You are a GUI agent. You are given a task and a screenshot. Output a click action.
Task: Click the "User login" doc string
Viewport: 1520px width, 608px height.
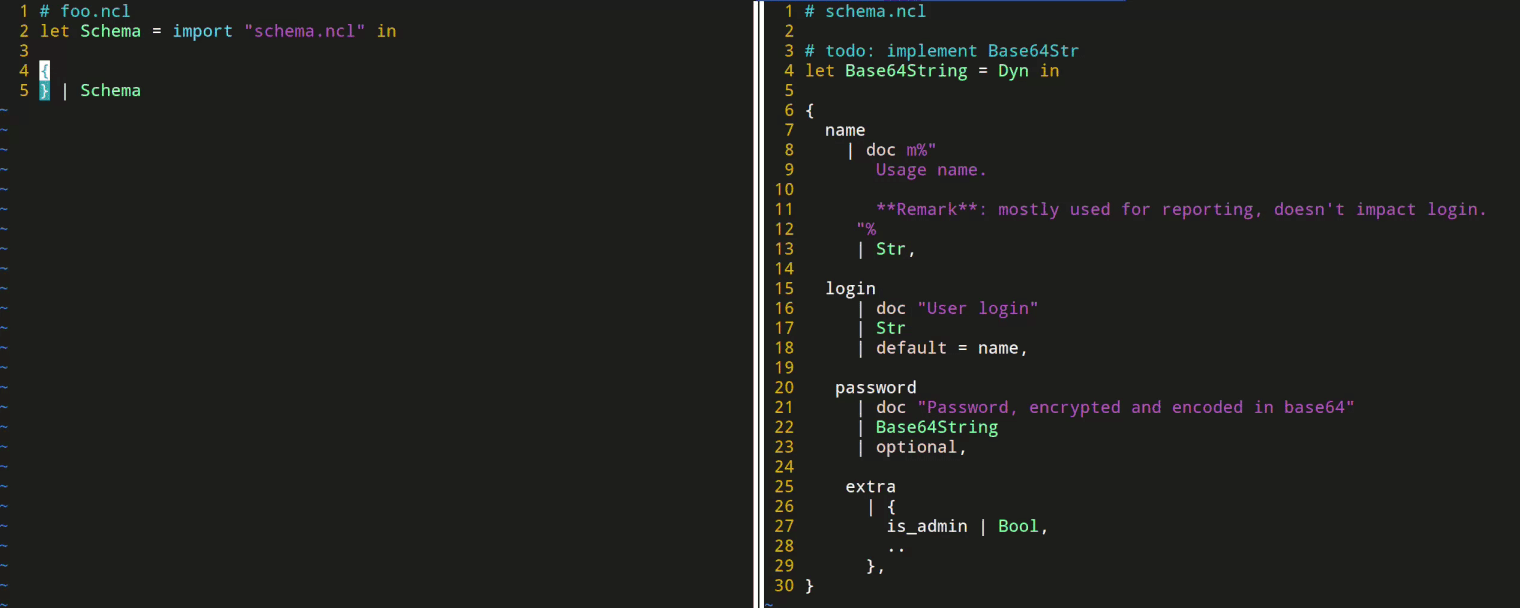click(x=977, y=308)
